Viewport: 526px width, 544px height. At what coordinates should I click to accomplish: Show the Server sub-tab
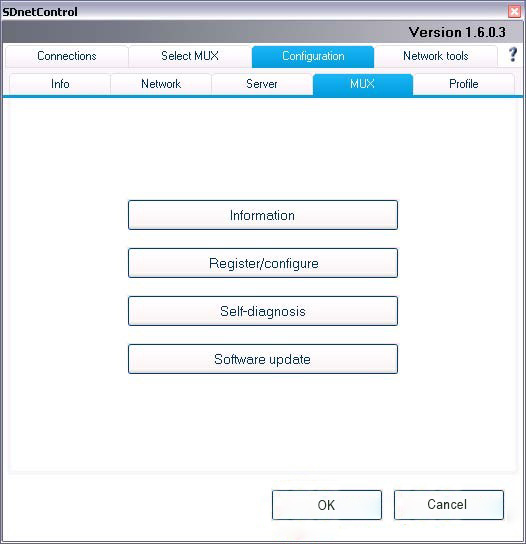[262, 84]
